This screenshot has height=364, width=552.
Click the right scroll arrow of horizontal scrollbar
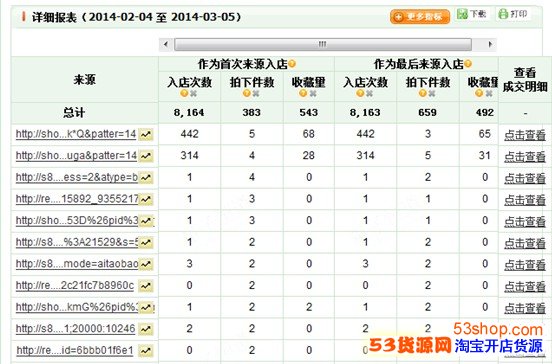click(x=490, y=44)
